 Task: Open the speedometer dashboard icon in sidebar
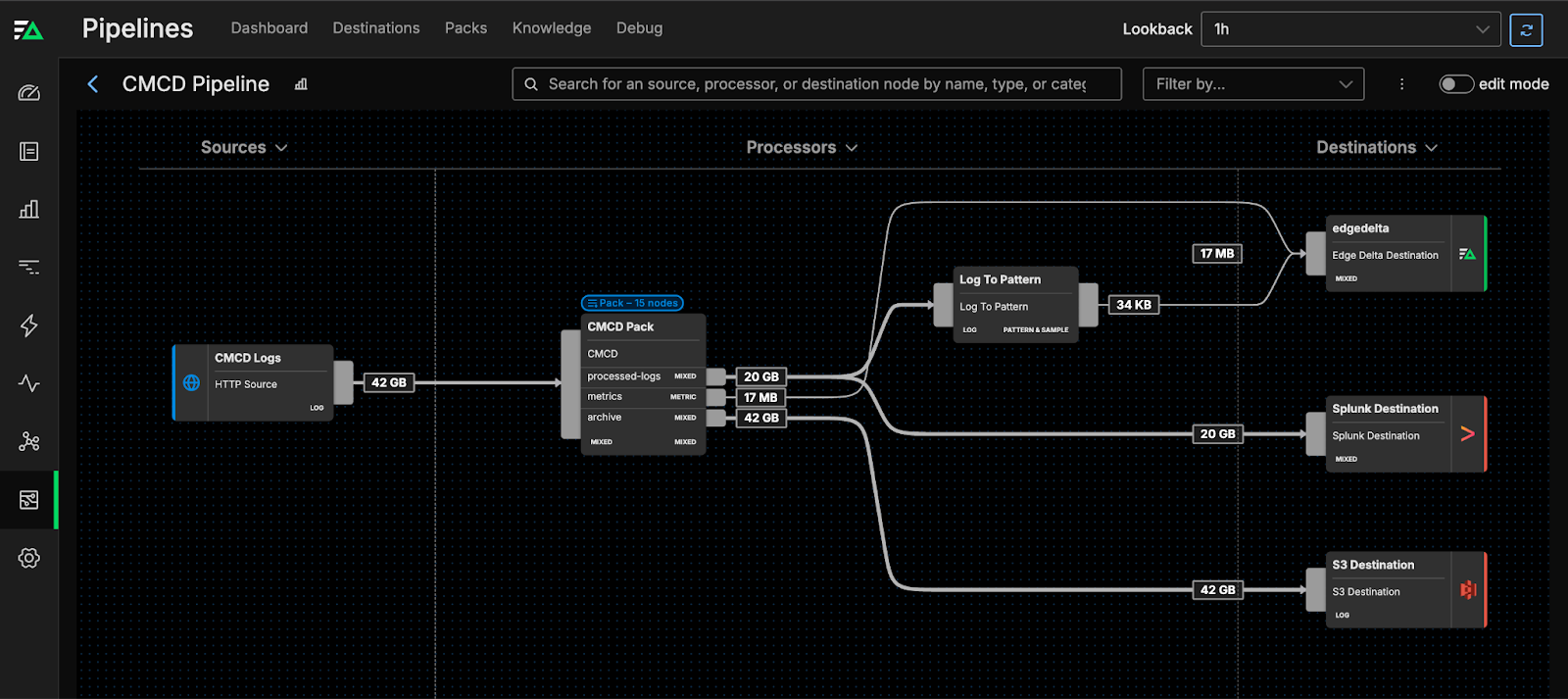[x=29, y=93]
